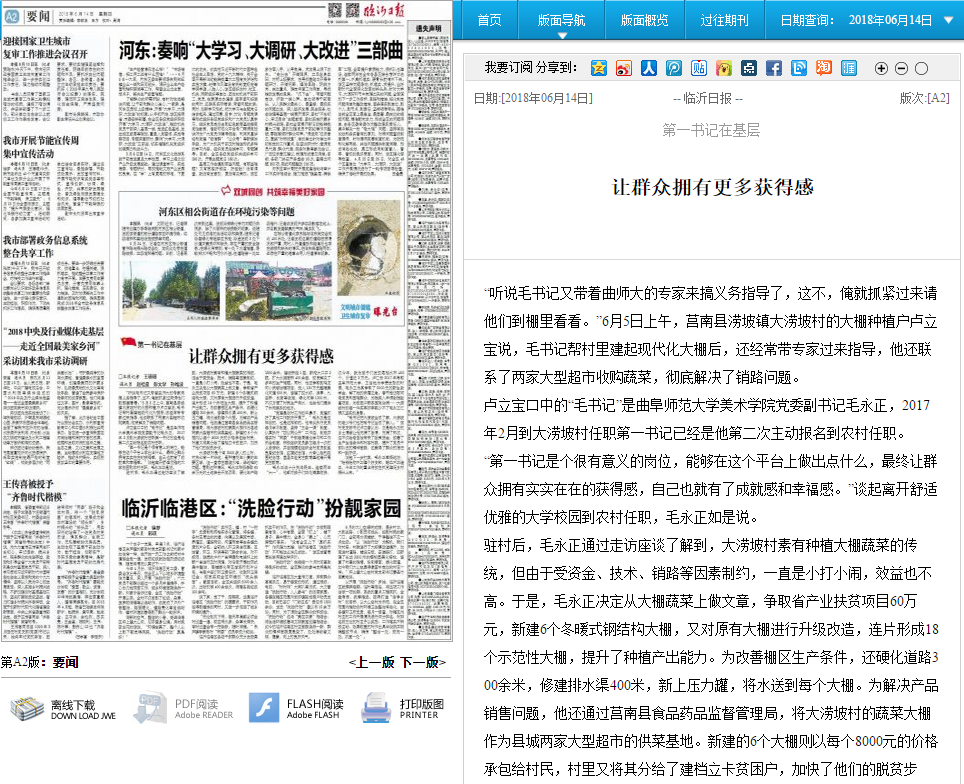This screenshot has width=964, height=784.
Task: Expand the 版面导航 navigation menu
Action: coord(561,20)
